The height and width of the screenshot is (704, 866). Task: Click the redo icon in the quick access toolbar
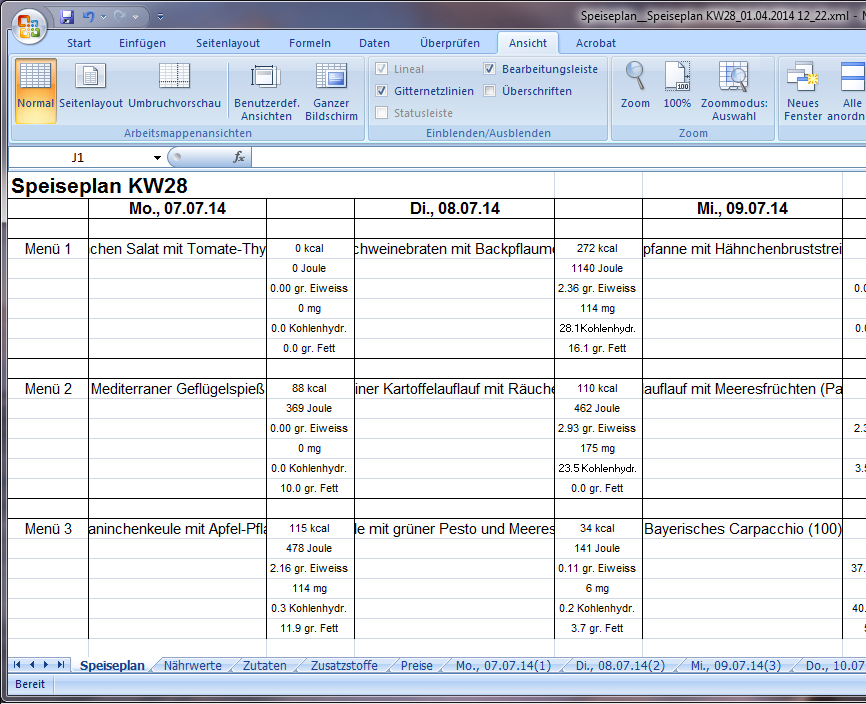tap(120, 17)
